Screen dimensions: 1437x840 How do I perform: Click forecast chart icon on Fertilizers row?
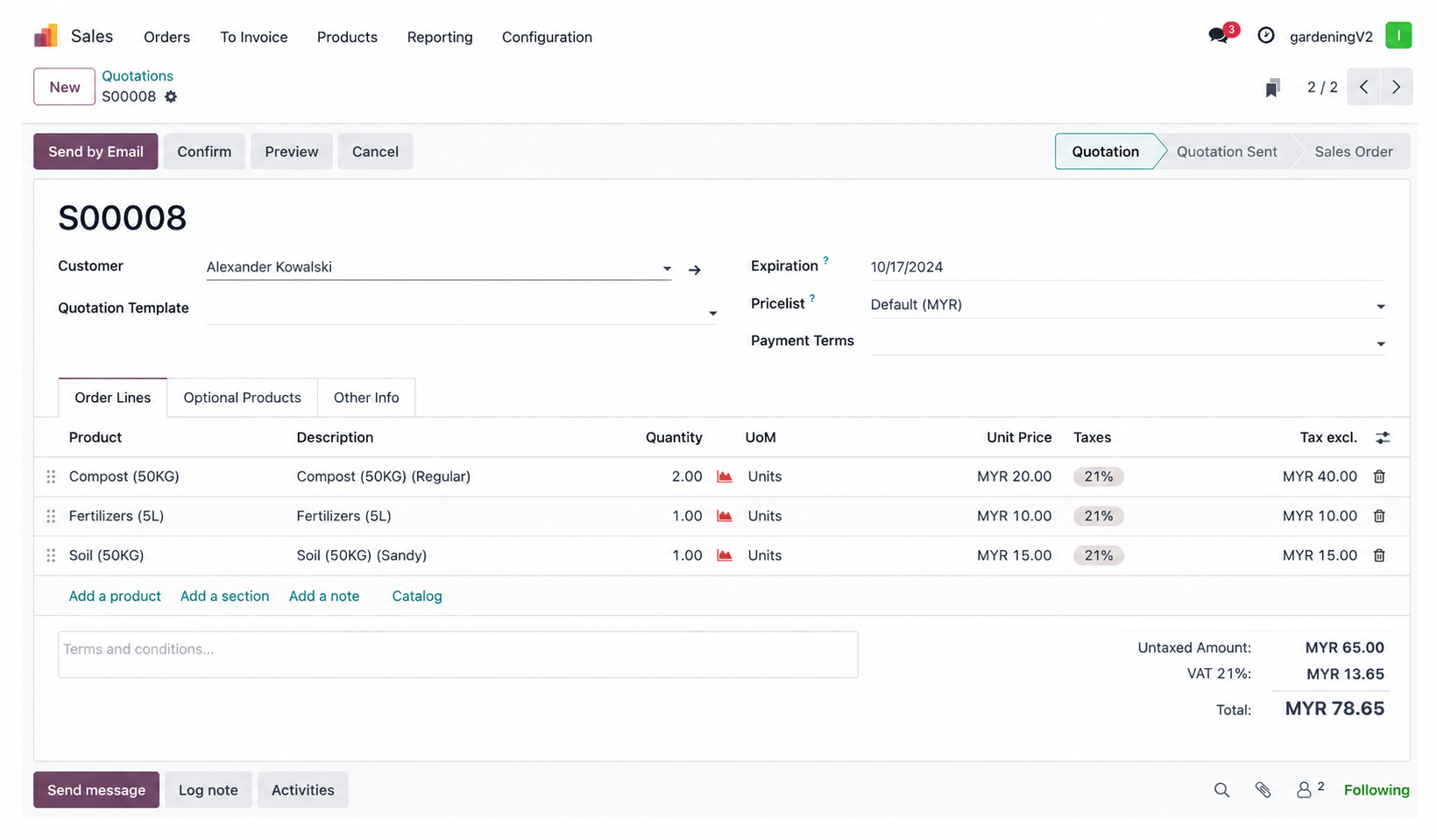725,516
